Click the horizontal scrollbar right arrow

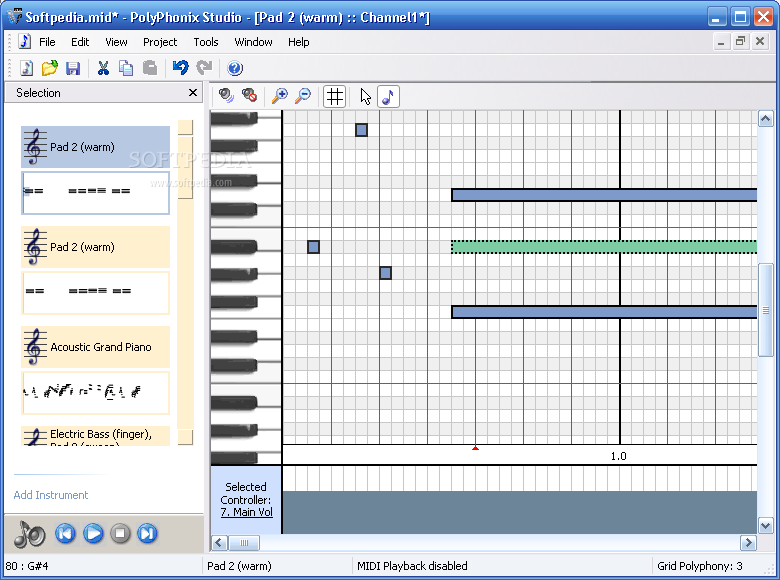coord(748,543)
